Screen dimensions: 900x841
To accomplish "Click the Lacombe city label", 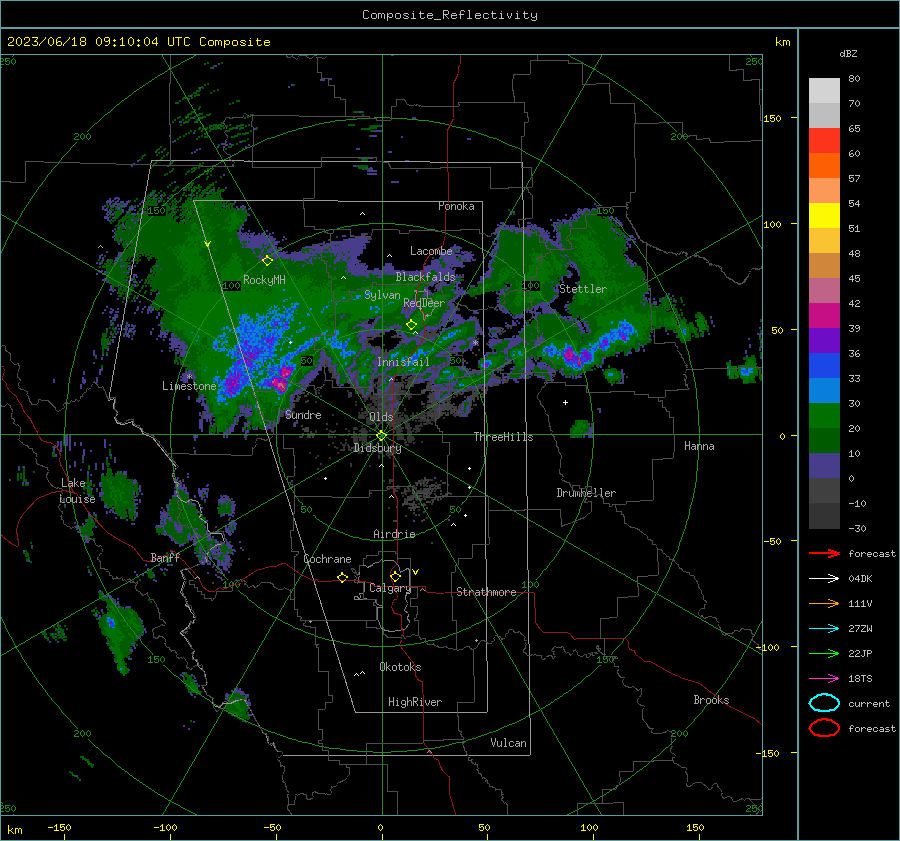I will [431, 251].
